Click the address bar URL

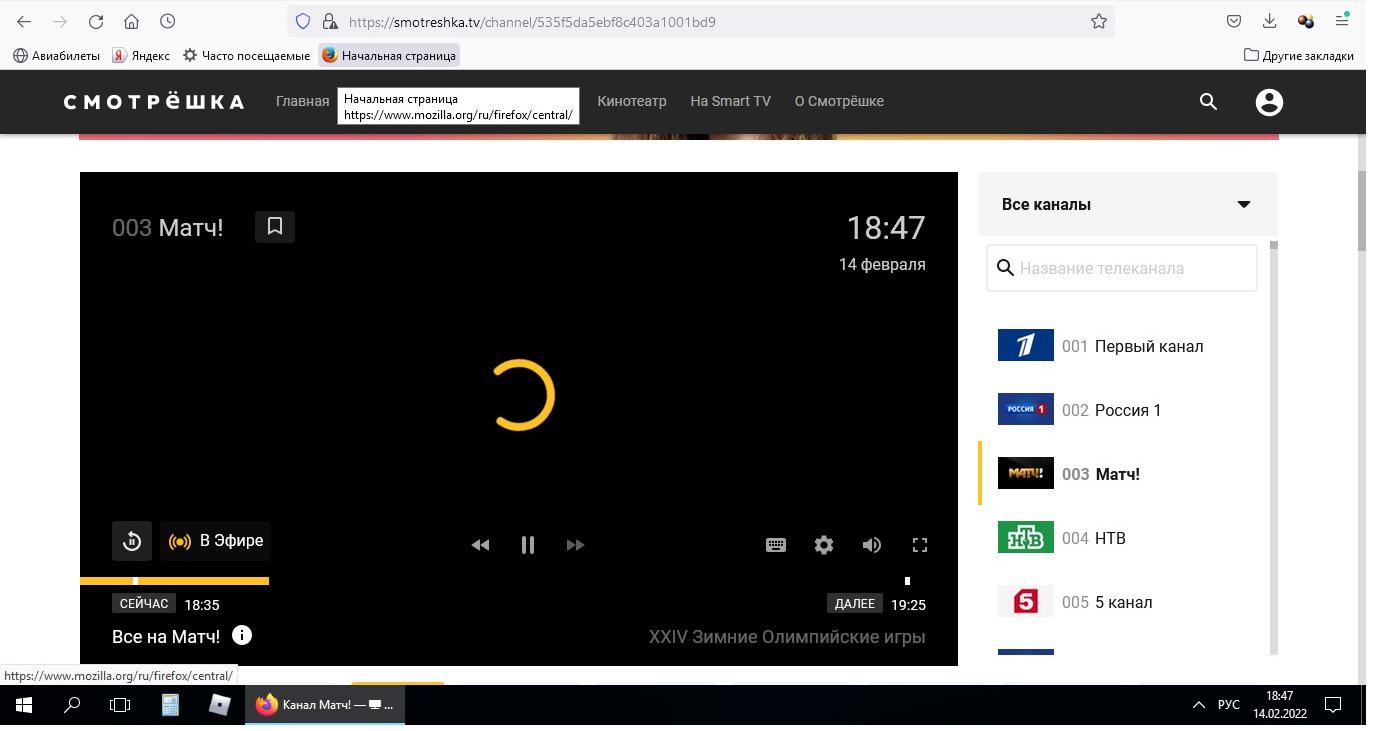pyautogui.click(x=532, y=21)
